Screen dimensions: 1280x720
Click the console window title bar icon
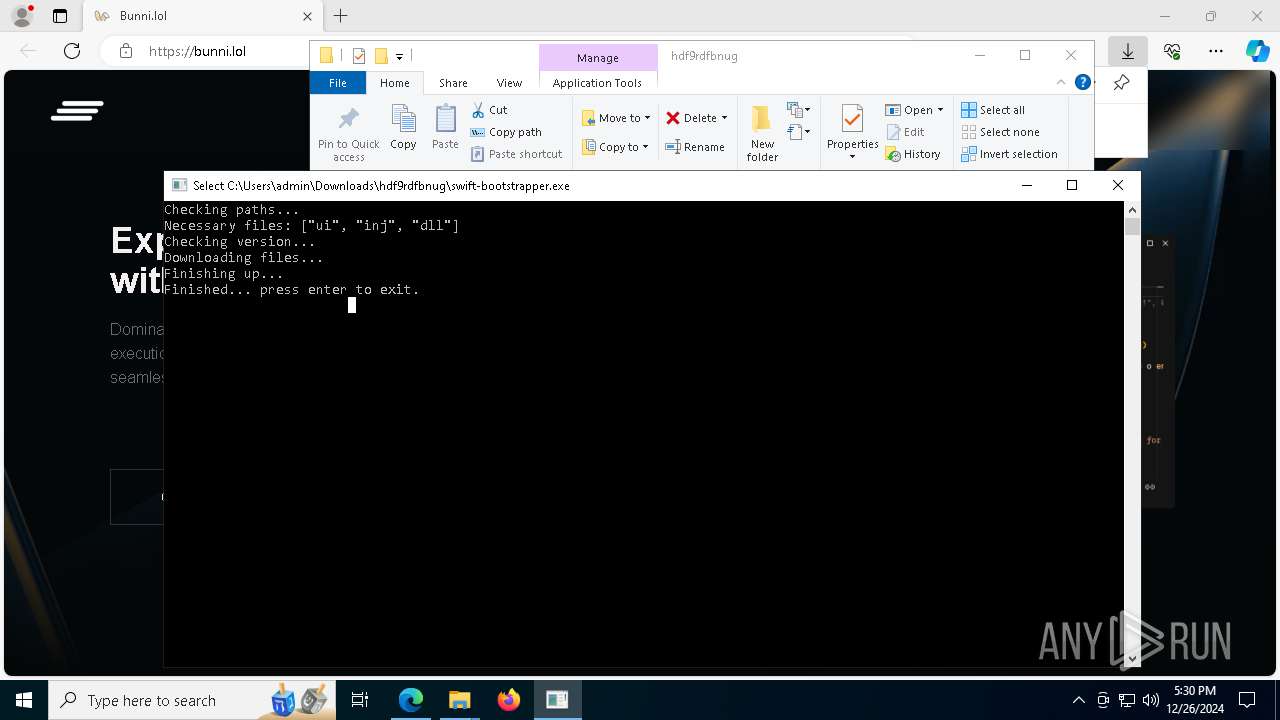coord(180,185)
